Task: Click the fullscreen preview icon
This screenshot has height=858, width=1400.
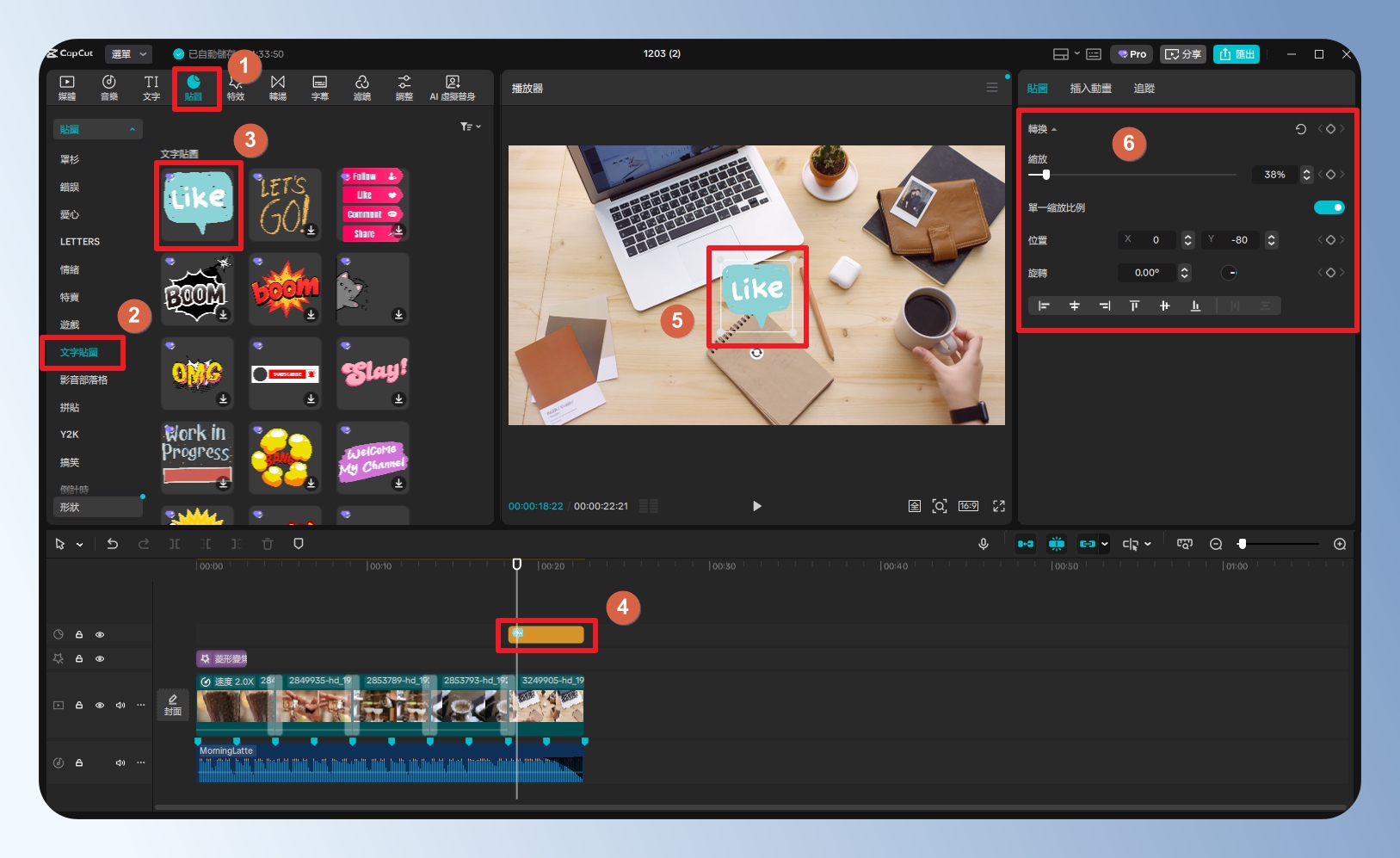Action: click(x=998, y=506)
